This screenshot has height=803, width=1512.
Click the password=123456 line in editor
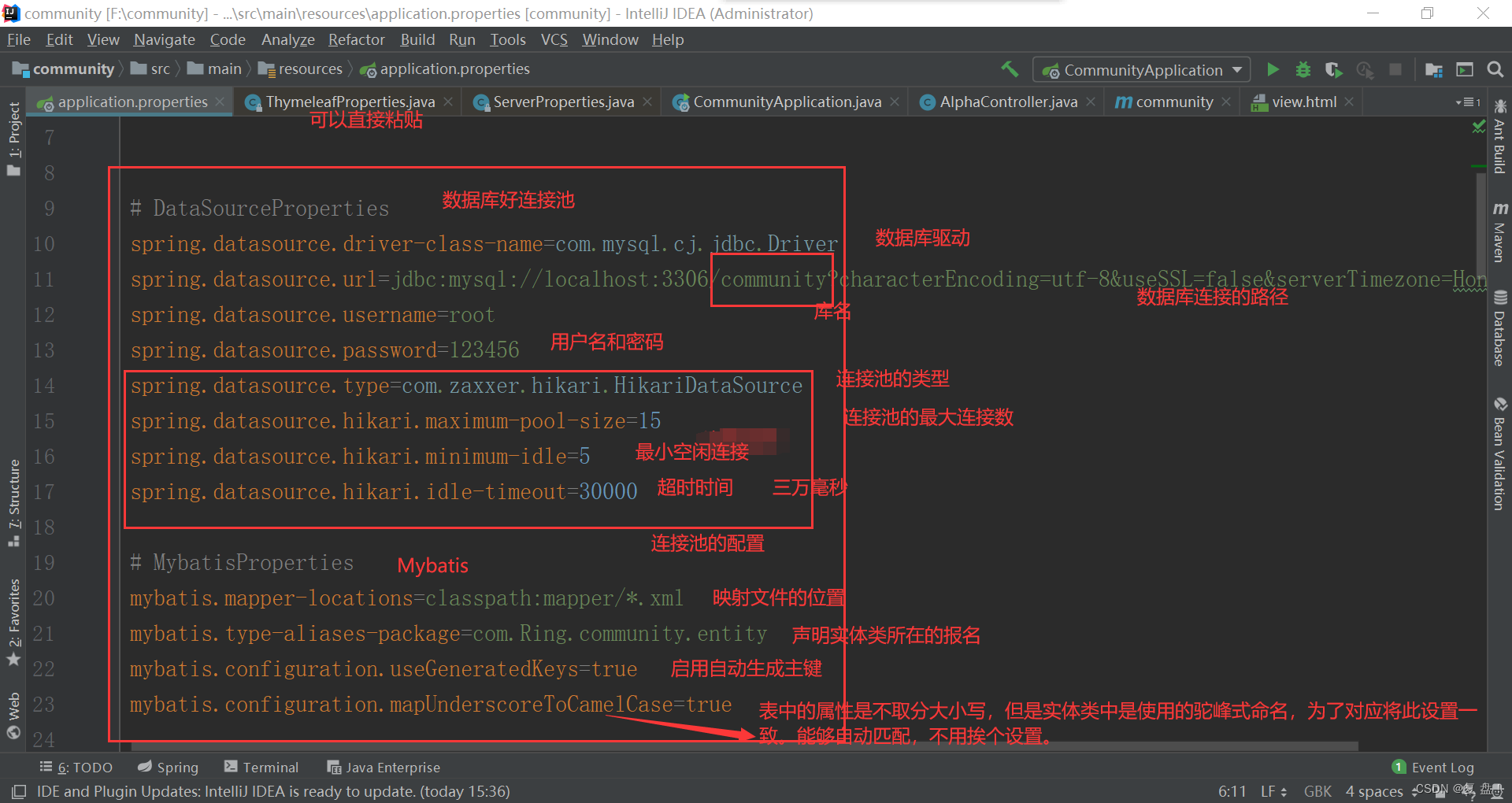(x=324, y=350)
